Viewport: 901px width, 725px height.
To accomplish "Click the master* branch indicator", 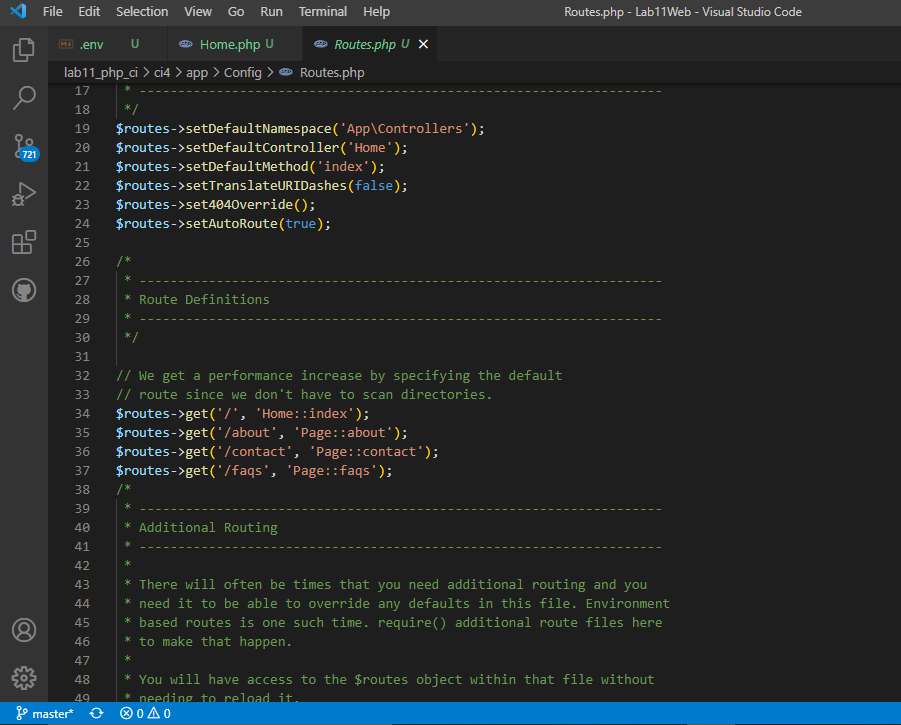I will 44,713.
